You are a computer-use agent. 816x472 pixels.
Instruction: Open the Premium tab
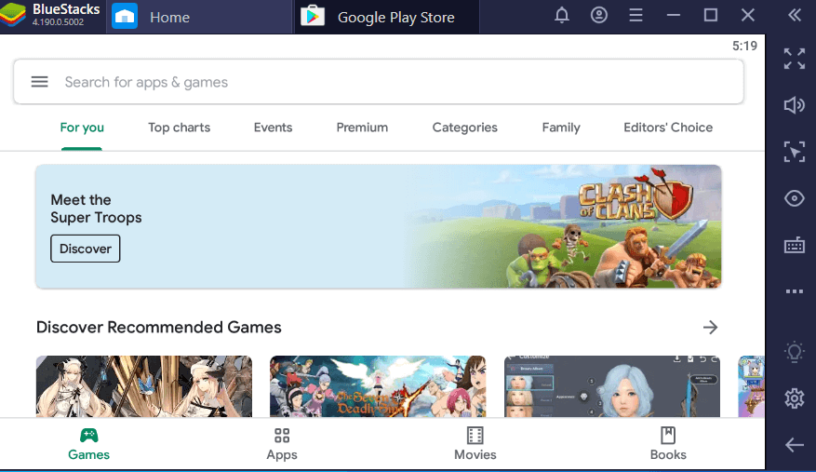coord(362,127)
